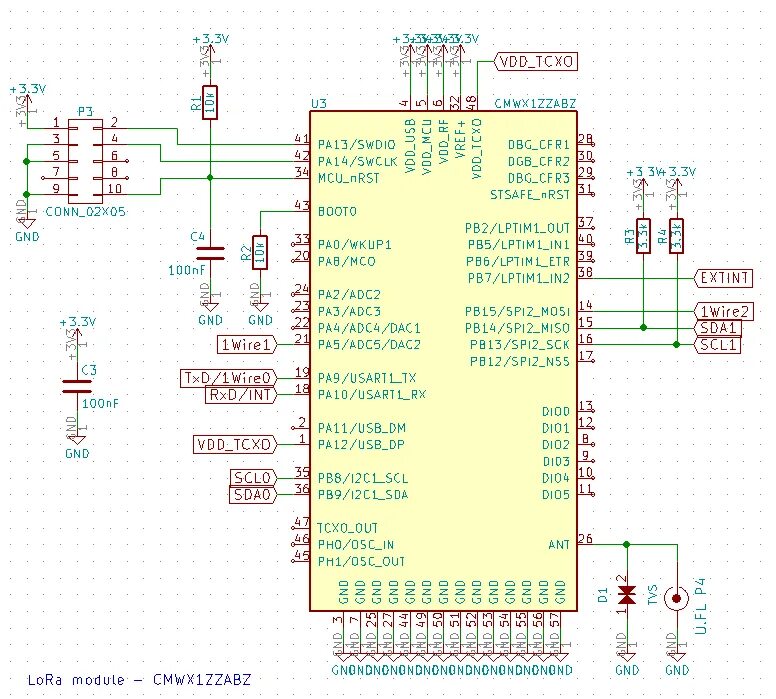Click the PA10/USART1_RX pin name

pos(372,395)
